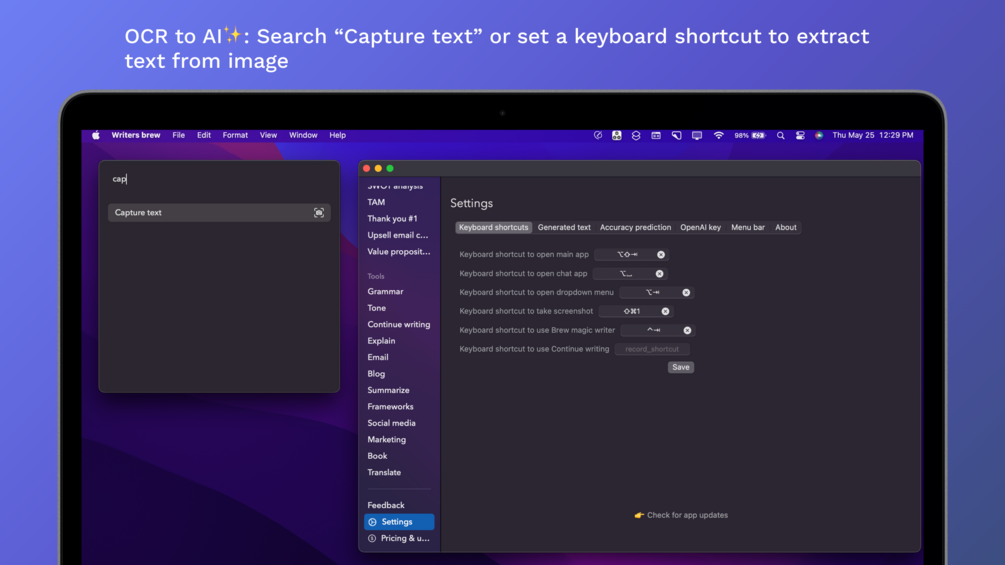Open the Help menu
Viewport: 1005px width, 565px height.
pyautogui.click(x=337, y=135)
